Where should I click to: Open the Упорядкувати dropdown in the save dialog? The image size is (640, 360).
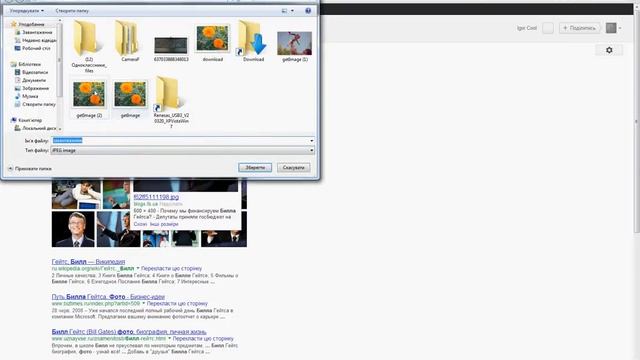[27, 11]
